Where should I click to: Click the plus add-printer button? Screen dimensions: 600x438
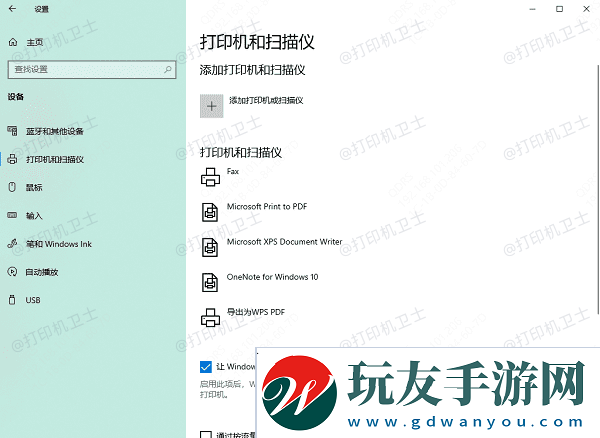coord(212,106)
